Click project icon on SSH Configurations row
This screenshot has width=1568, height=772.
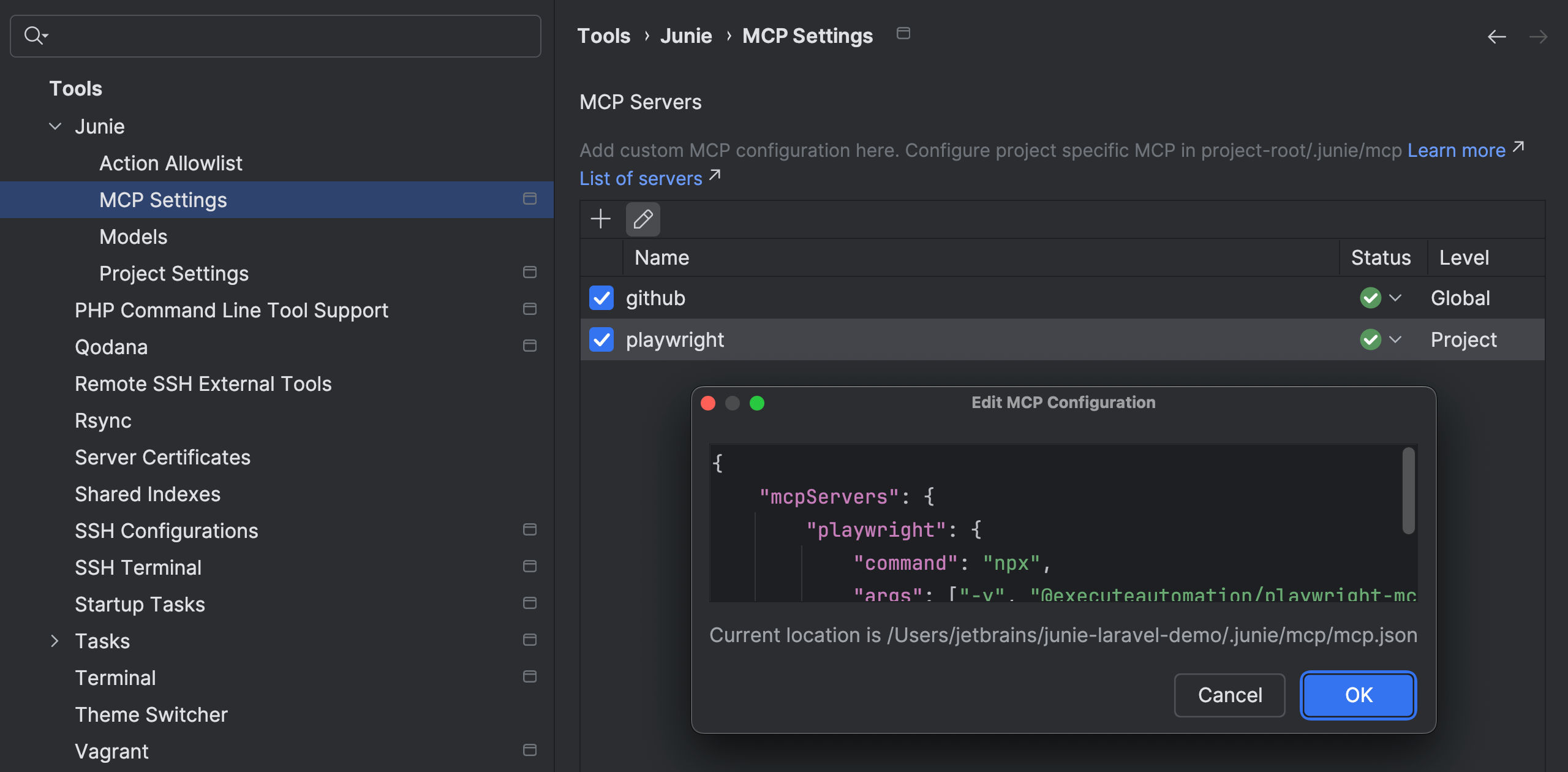[x=530, y=529]
